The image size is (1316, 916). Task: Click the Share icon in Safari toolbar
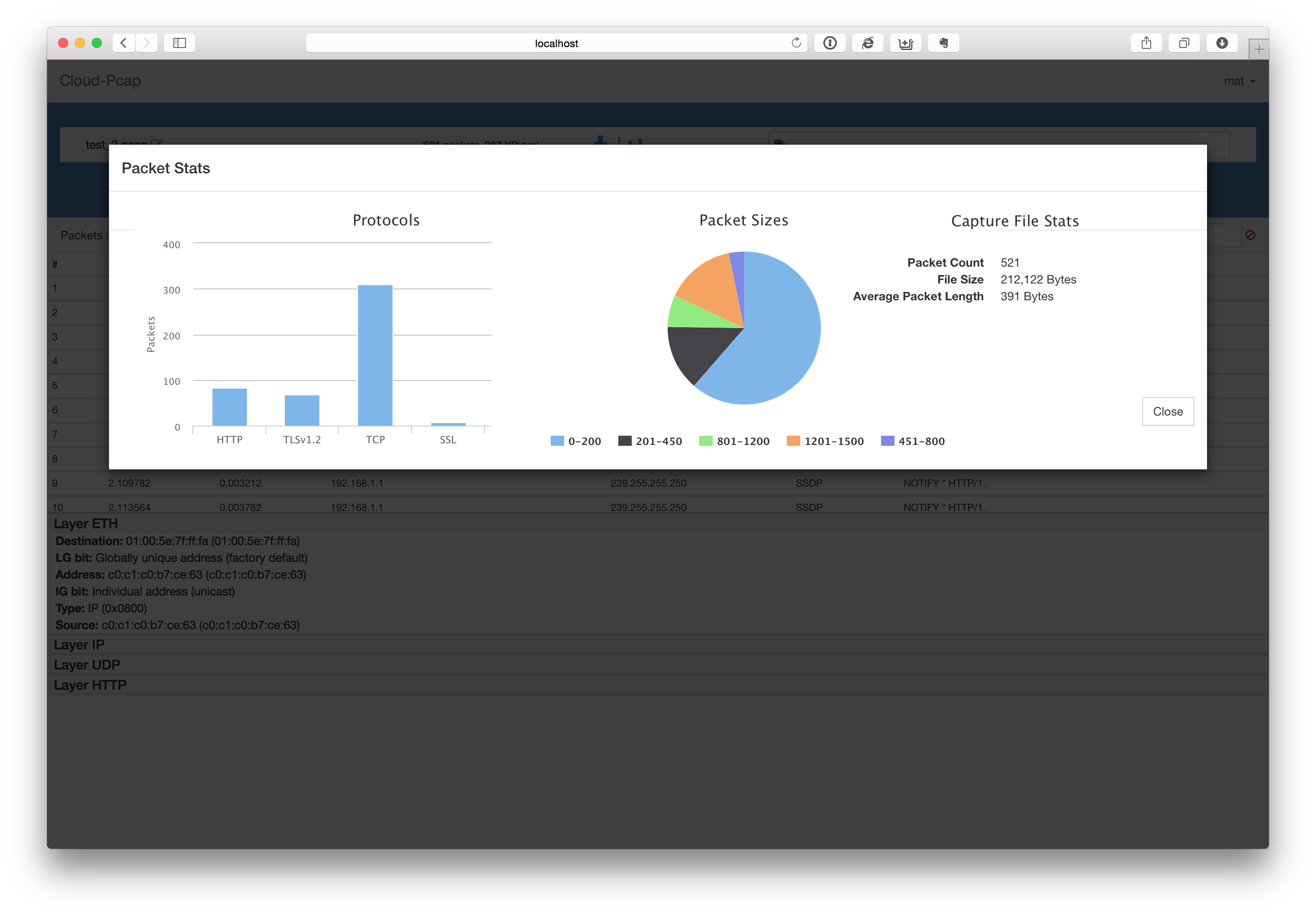1146,43
